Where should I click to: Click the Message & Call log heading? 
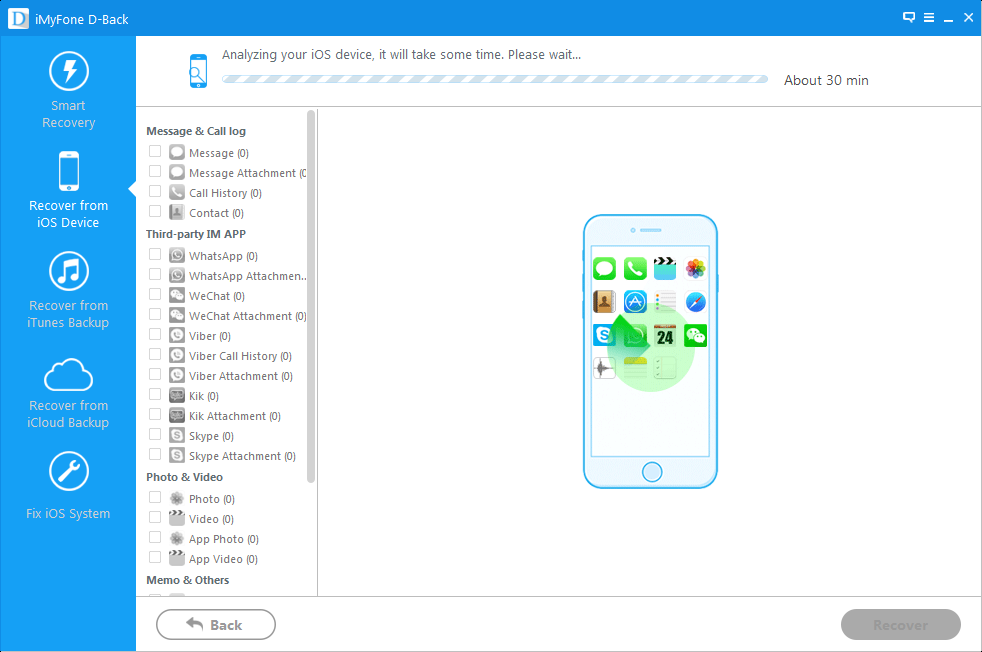(x=195, y=132)
